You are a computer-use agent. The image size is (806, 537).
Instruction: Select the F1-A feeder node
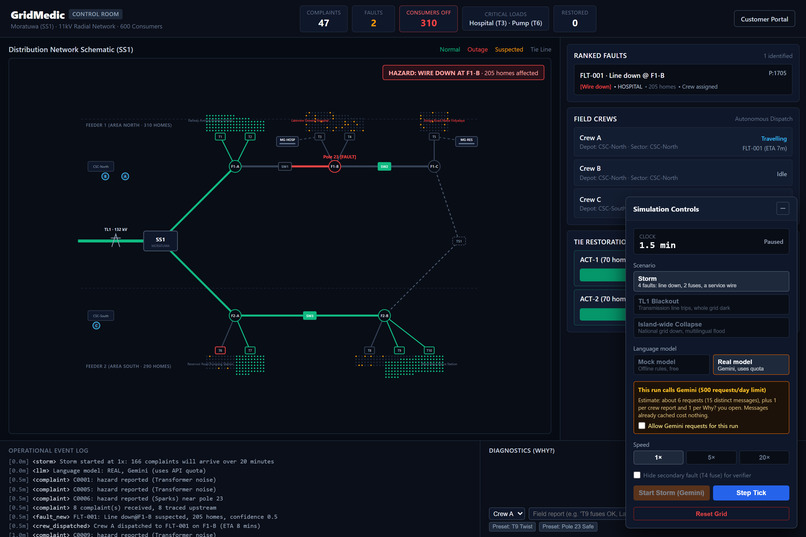235,166
